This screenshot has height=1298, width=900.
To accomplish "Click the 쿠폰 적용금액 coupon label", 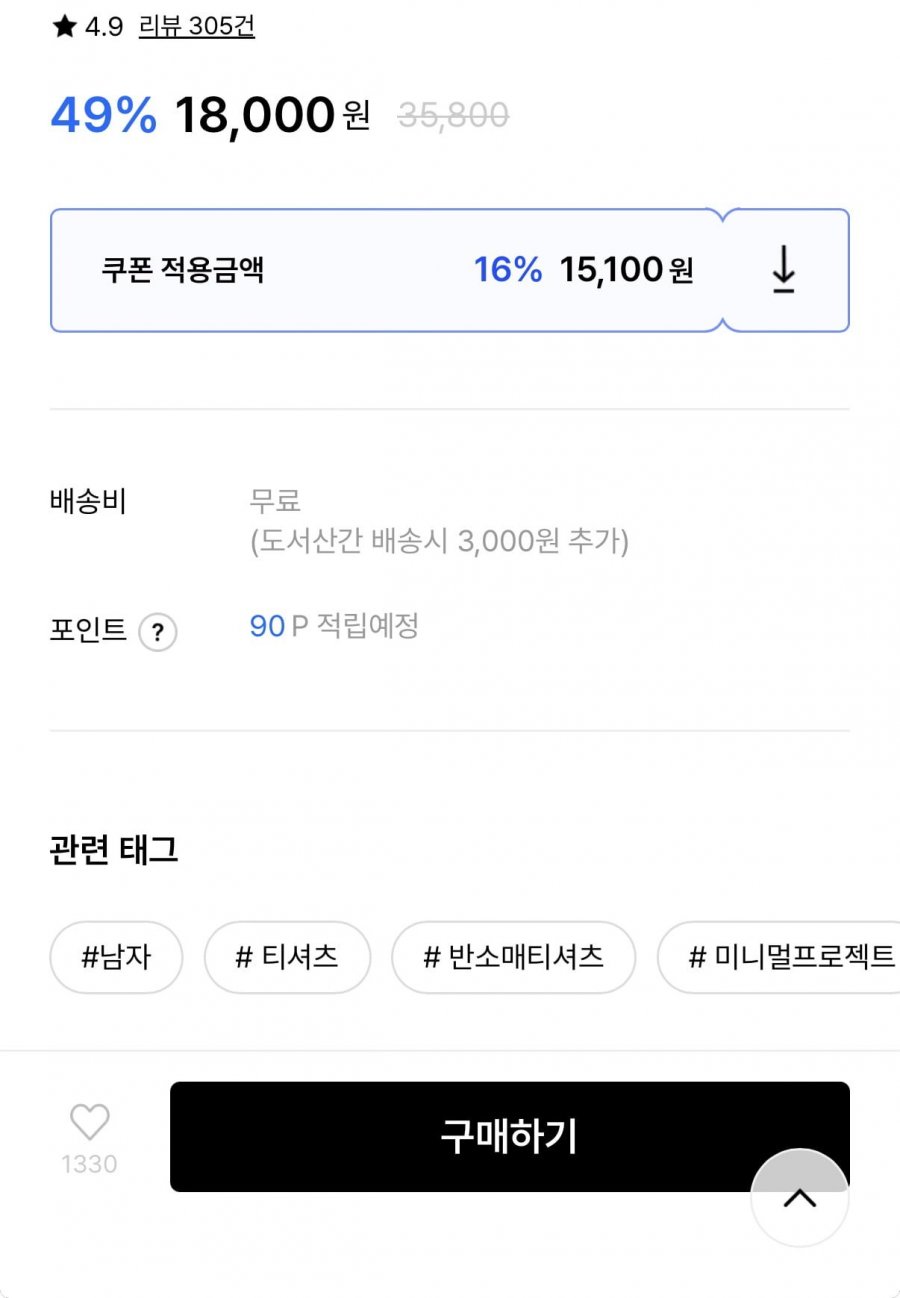I will pos(183,270).
